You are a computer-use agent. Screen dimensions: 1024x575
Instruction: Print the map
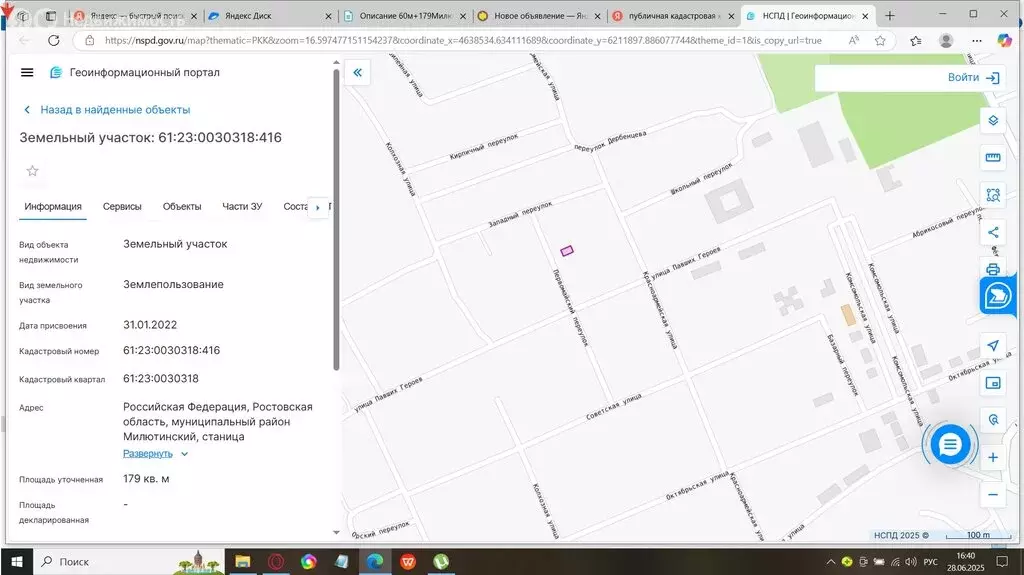[x=993, y=269]
